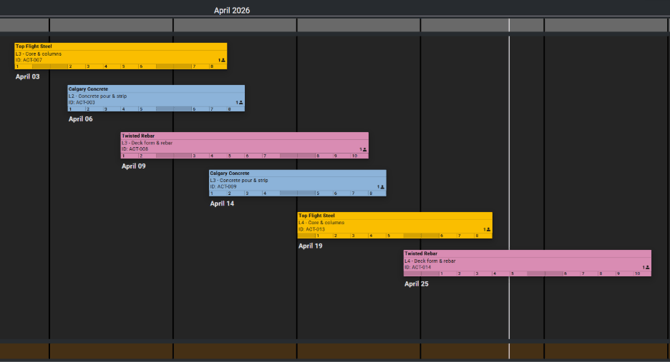Click the Twisted Rebar title on ACT-014 bar
The width and height of the screenshot is (670, 362).
421,253
